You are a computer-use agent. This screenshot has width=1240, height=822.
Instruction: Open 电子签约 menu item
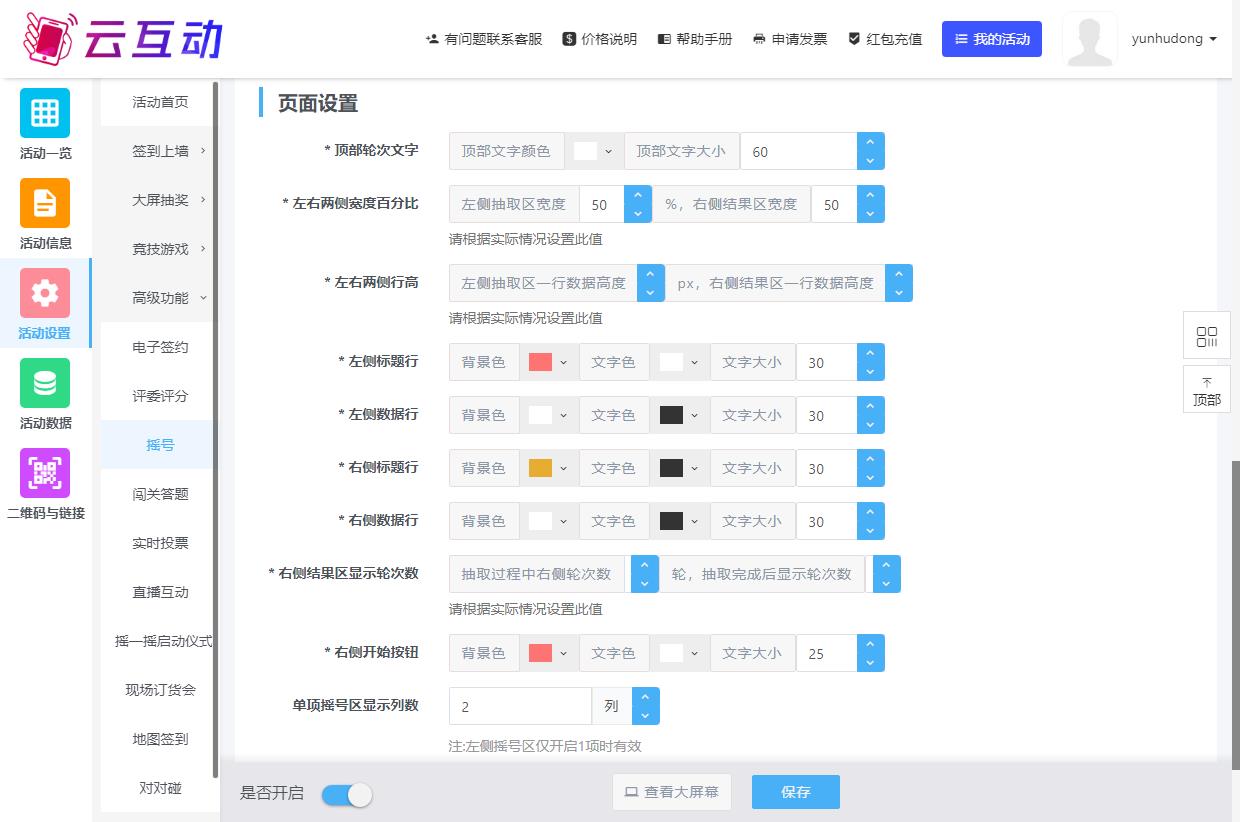click(x=160, y=347)
